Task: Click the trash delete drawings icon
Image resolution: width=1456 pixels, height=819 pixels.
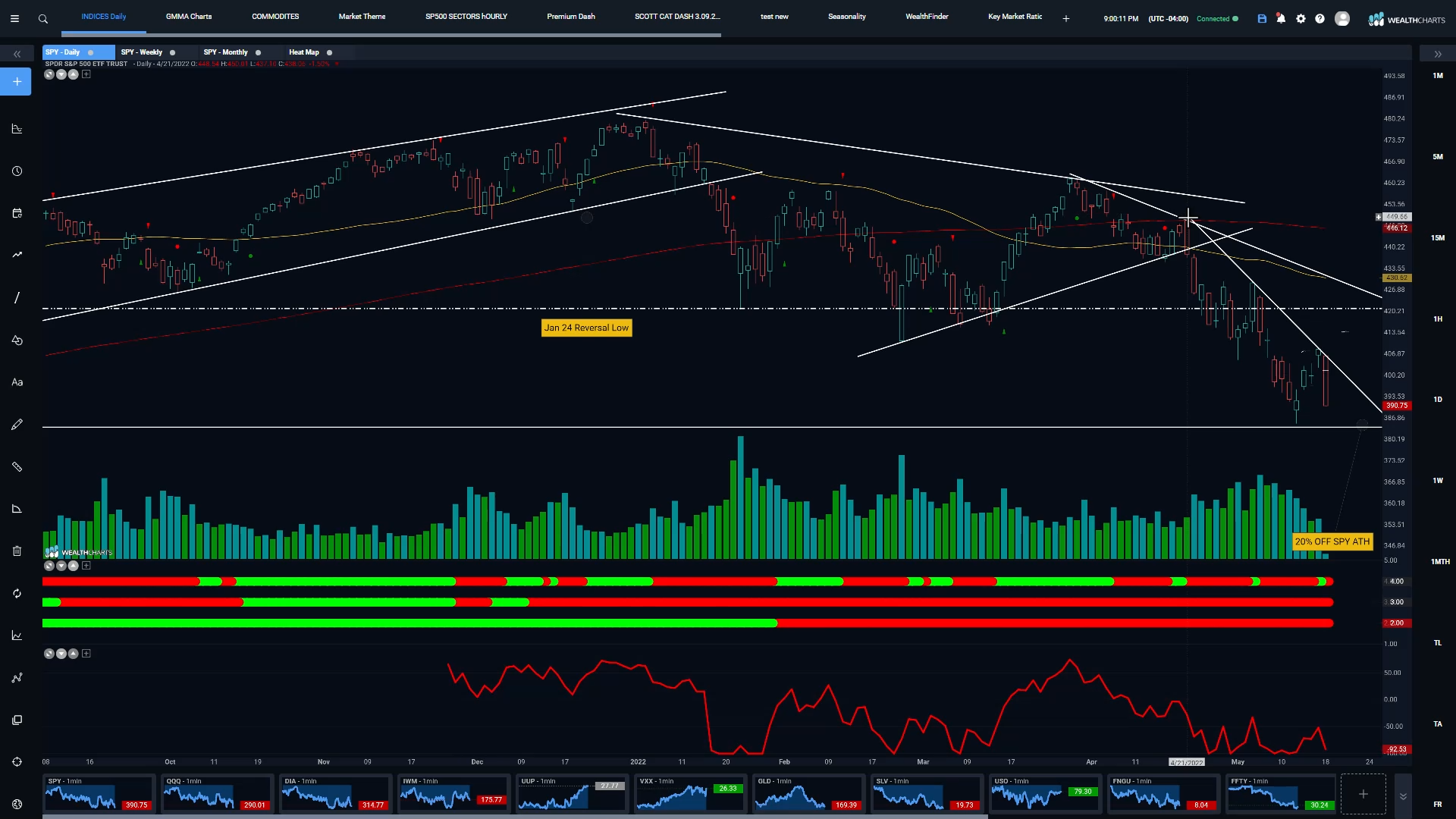Action: tap(17, 551)
